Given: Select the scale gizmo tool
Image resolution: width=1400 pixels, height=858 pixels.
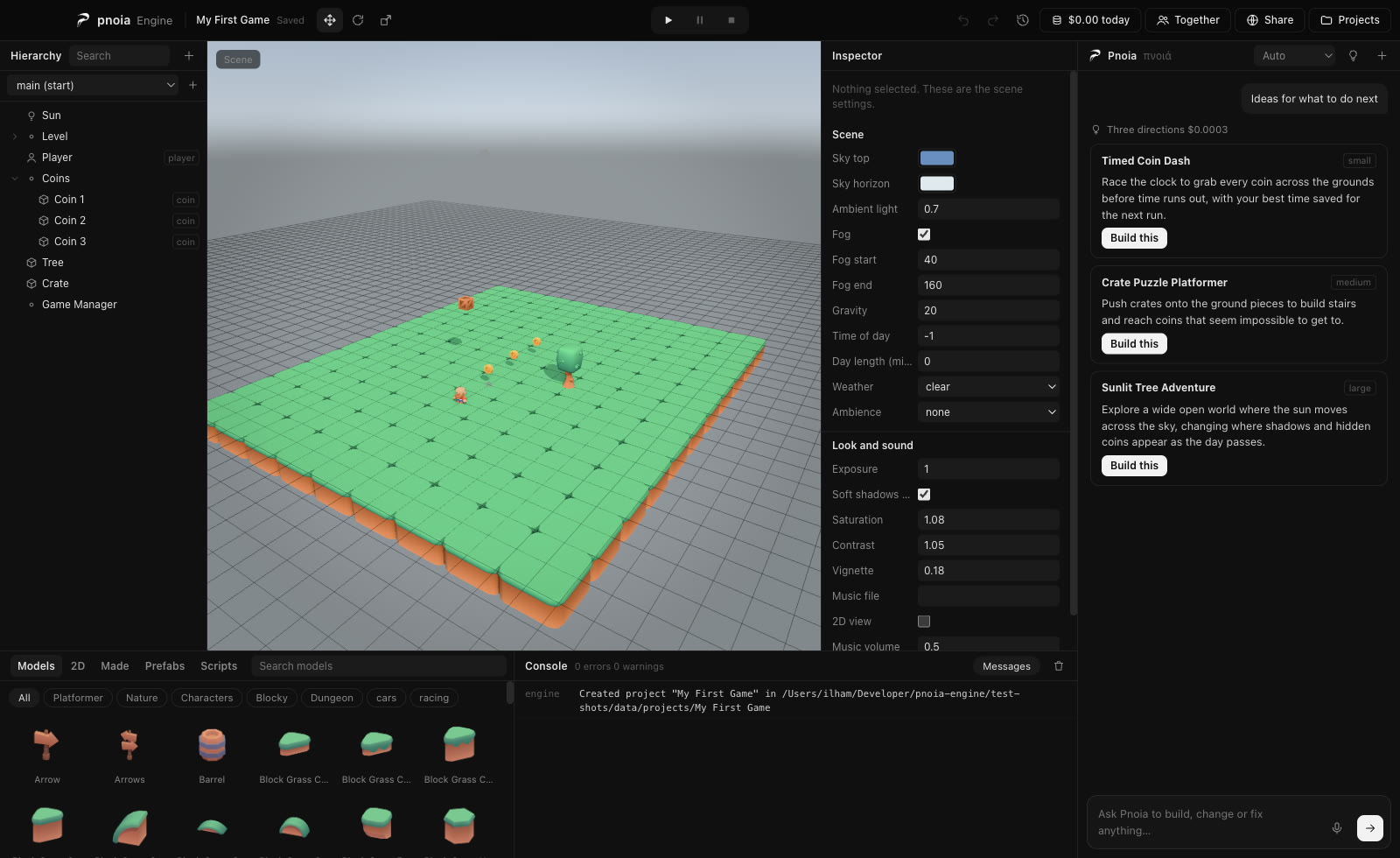Looking at the screenshot, I should [x=386, y=20].
